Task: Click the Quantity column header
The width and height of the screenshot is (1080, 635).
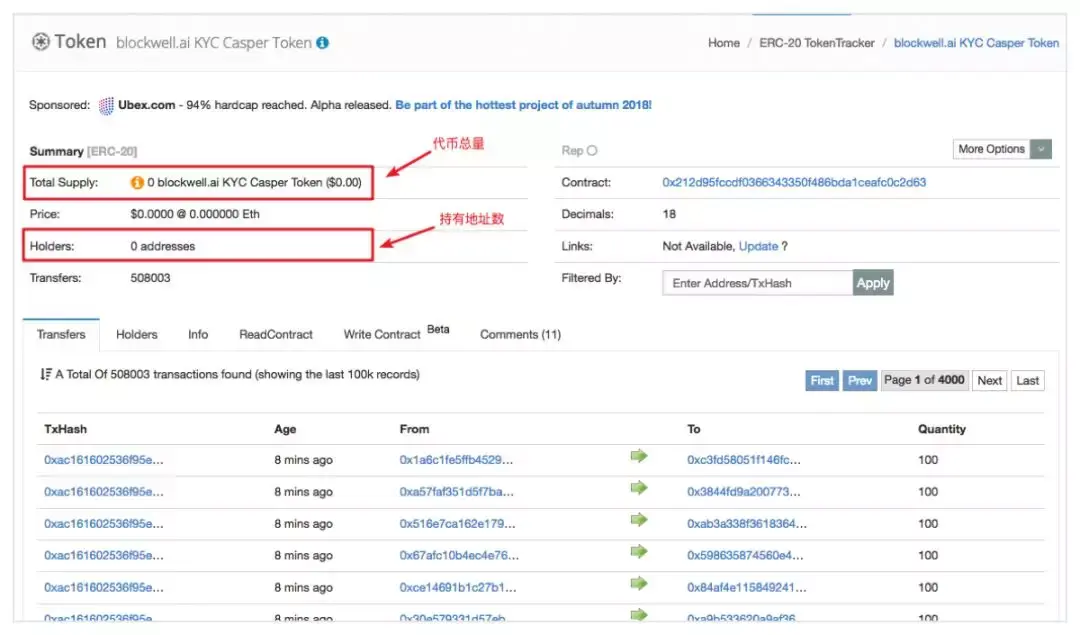Action: click(x=942, y=429)
